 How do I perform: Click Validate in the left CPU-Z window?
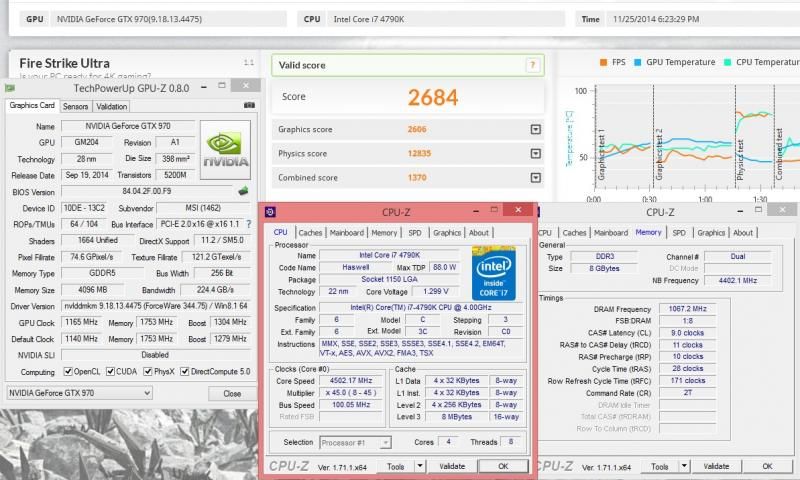pos(452,466)
